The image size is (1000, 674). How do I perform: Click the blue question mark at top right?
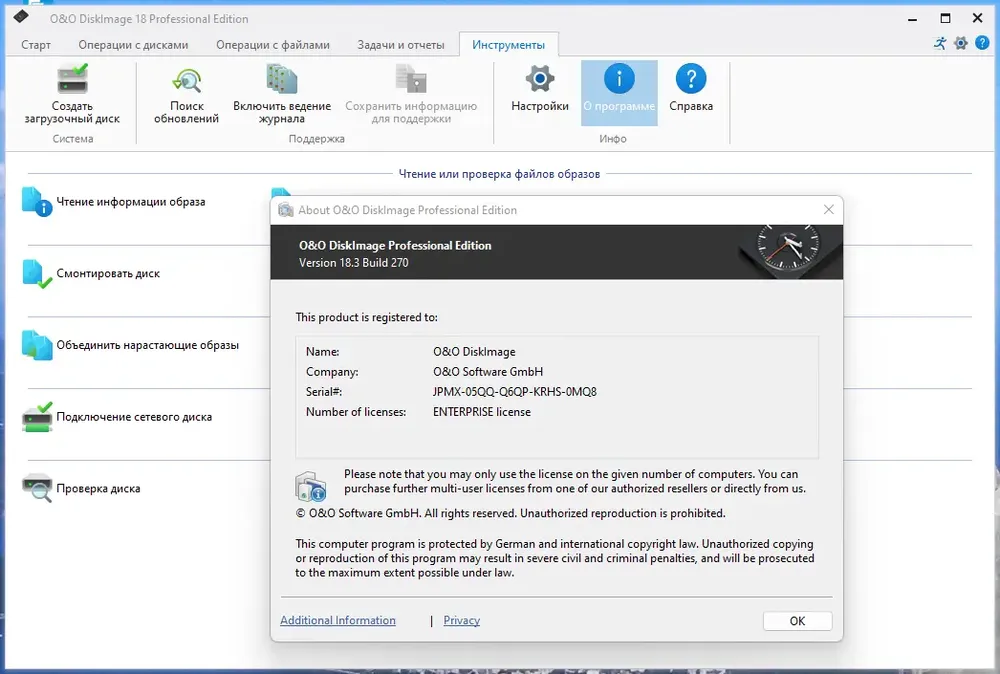point(982,43)
